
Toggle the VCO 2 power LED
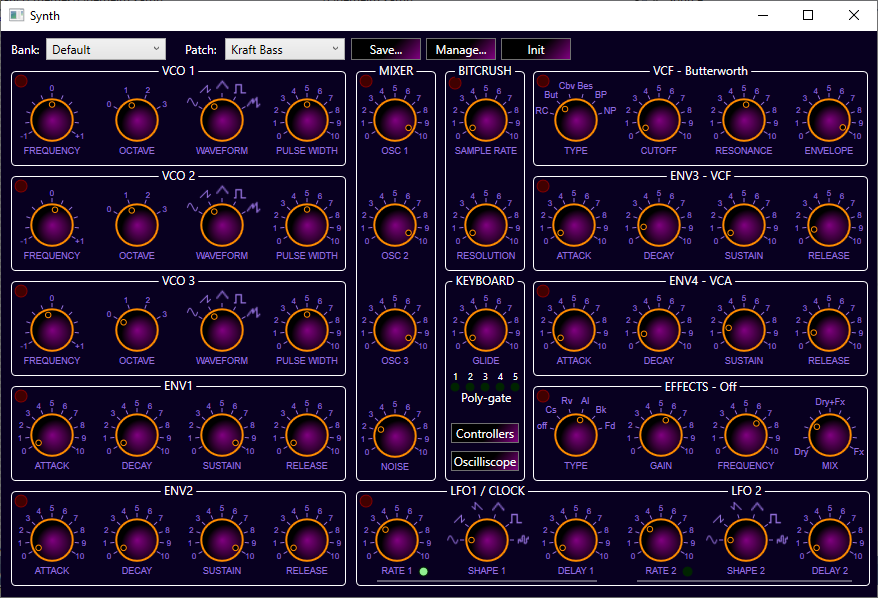pos(21,186)
